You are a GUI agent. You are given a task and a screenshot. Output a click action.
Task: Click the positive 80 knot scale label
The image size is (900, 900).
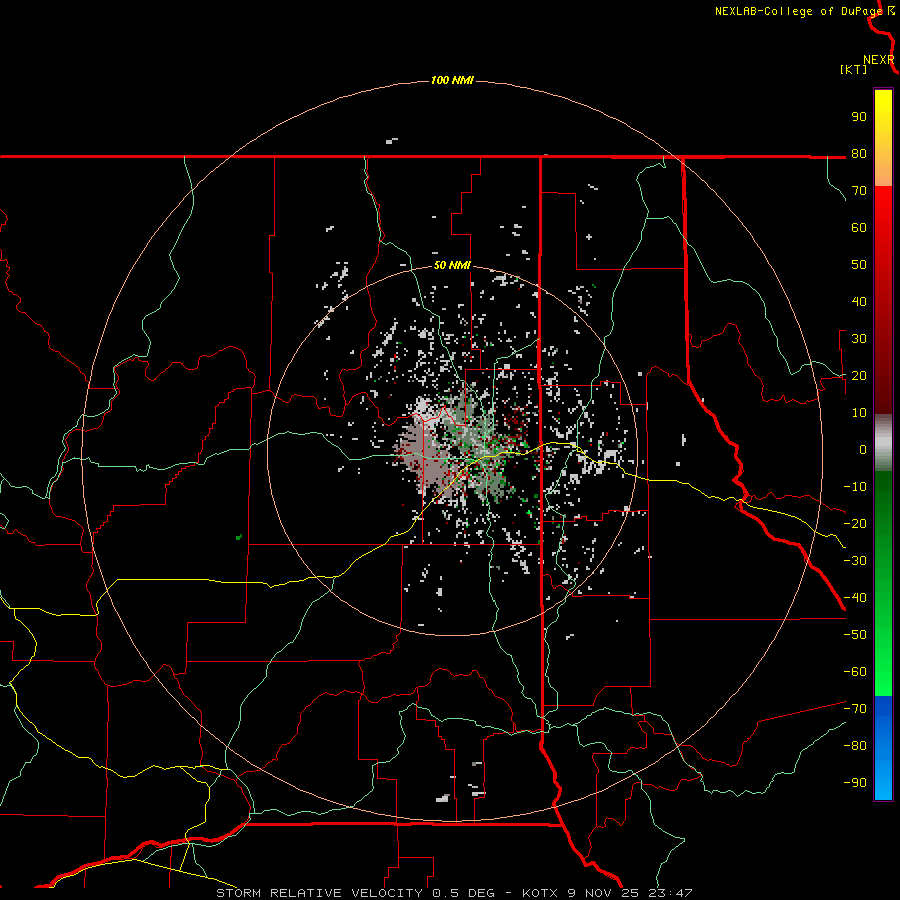859,153
